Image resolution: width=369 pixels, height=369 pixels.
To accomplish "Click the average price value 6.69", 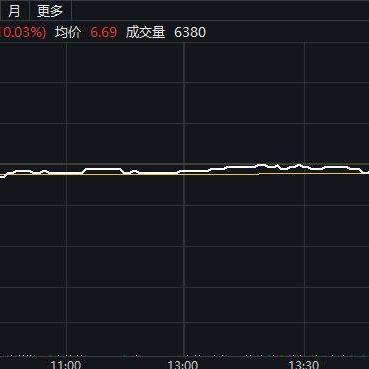I will (x=104, y=32).
